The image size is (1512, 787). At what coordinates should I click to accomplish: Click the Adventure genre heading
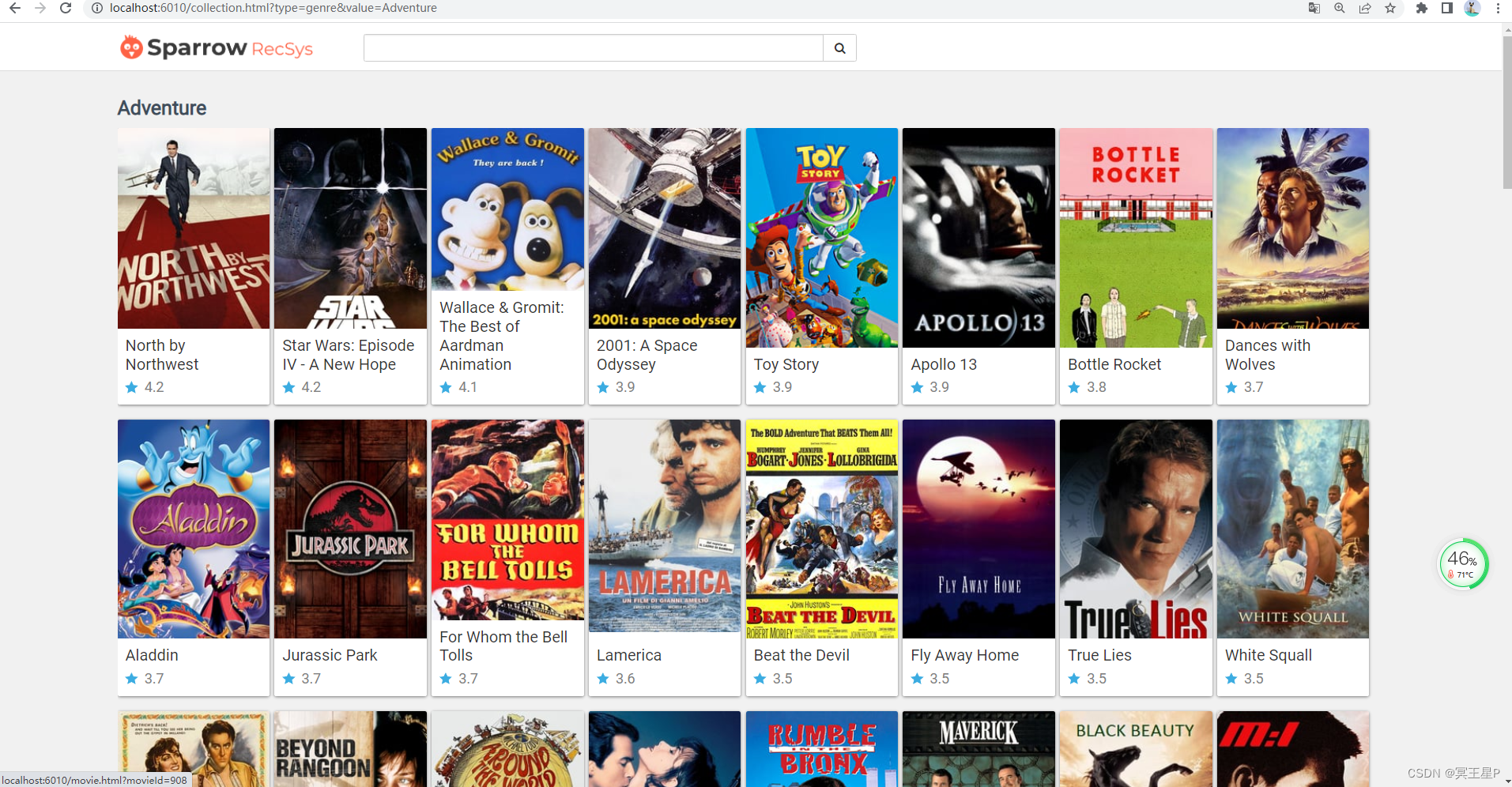(162, 108)
